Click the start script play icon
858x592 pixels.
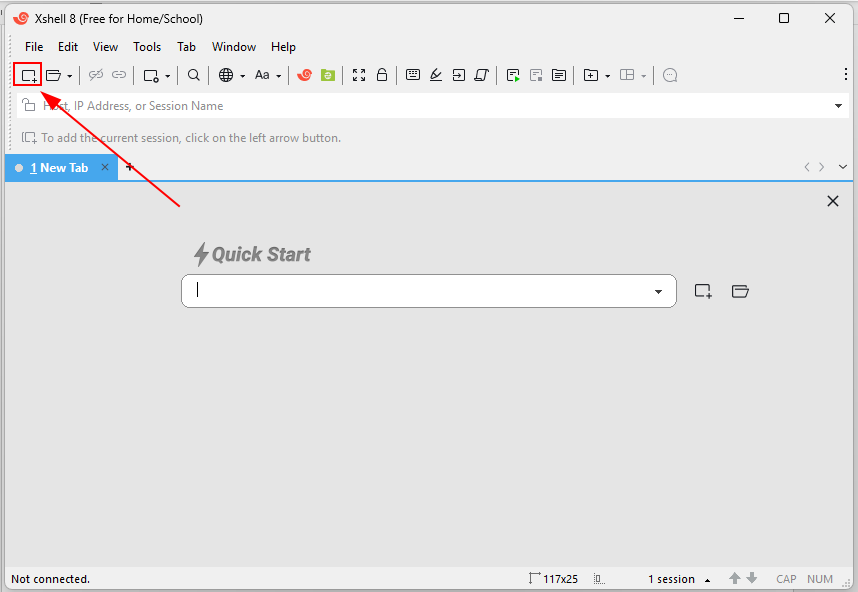(513, 75)
